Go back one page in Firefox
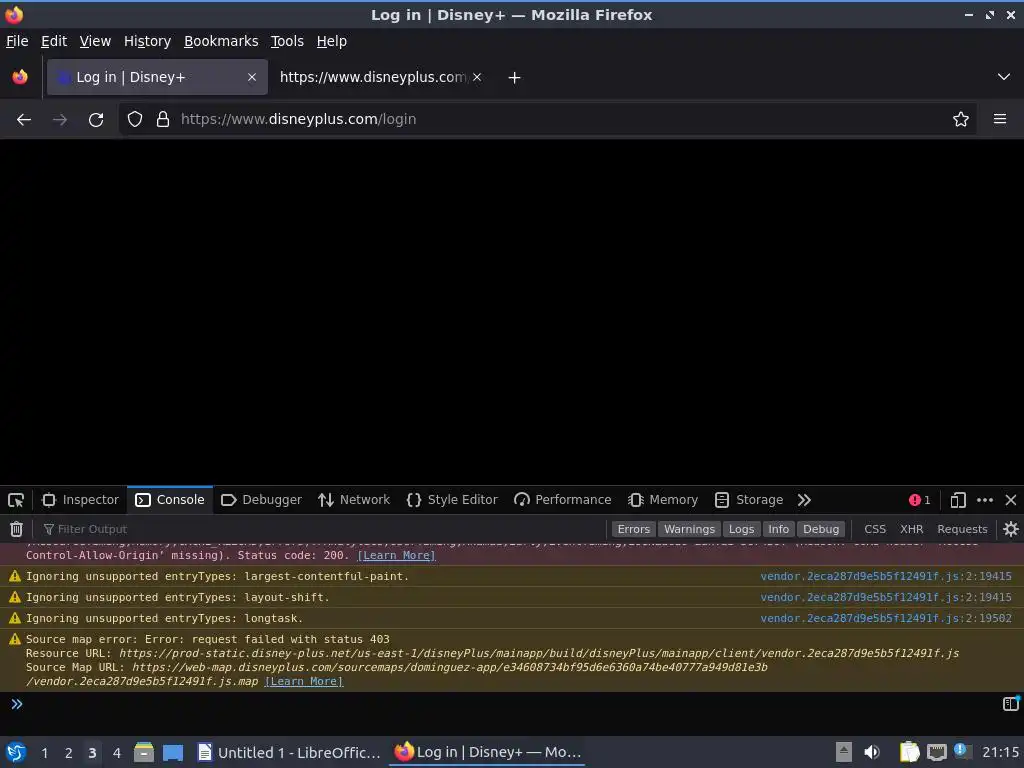 [x=24, y=120]
